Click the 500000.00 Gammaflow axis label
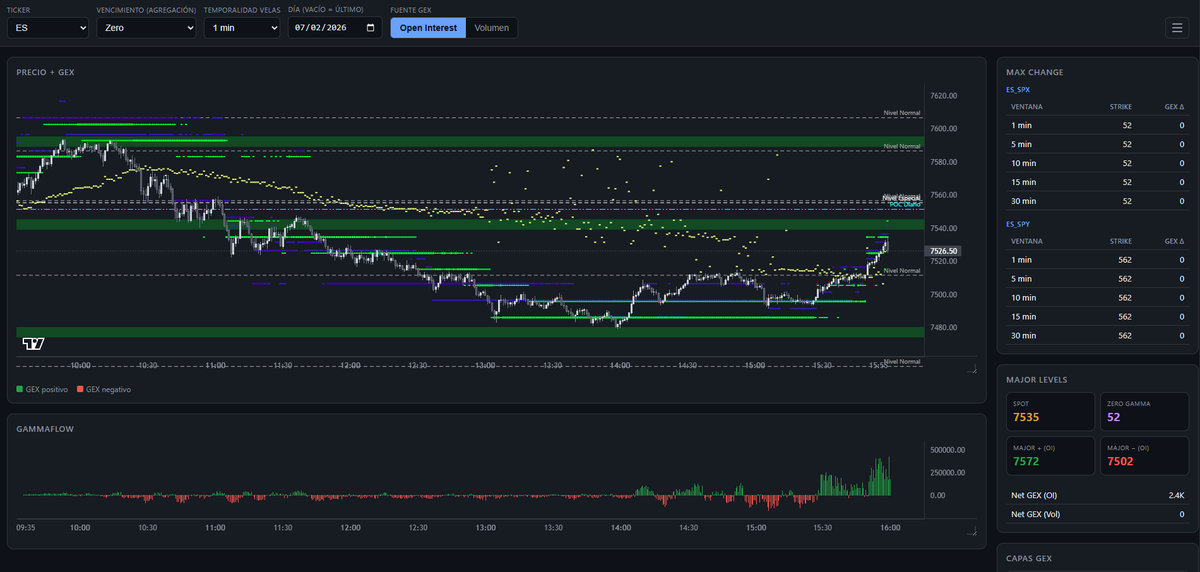This screenshot has width=1200, height=572. point(947,450)
